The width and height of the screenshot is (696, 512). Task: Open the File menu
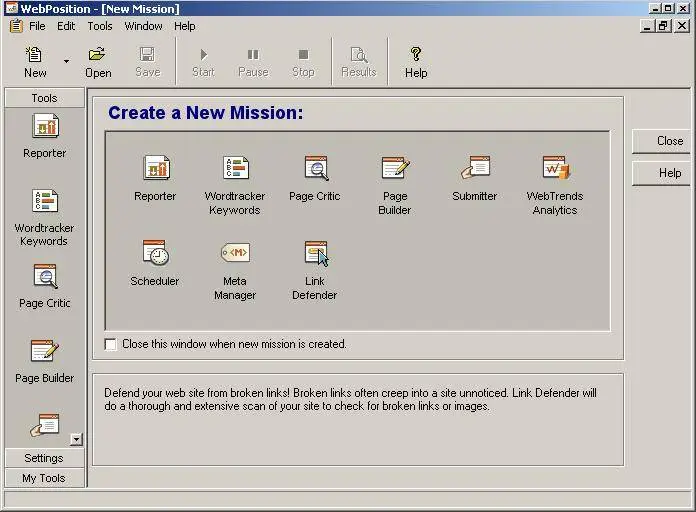37,26
